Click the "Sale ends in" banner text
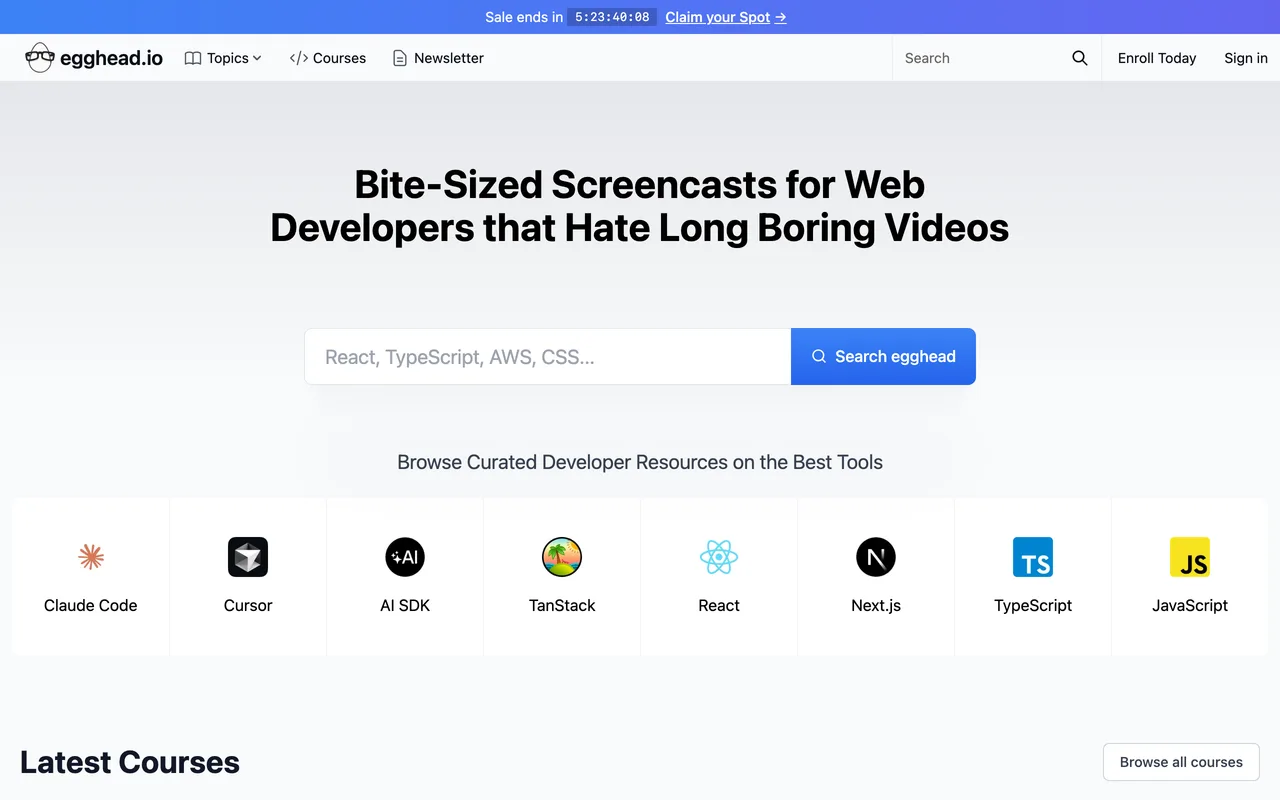 point(524,17)
